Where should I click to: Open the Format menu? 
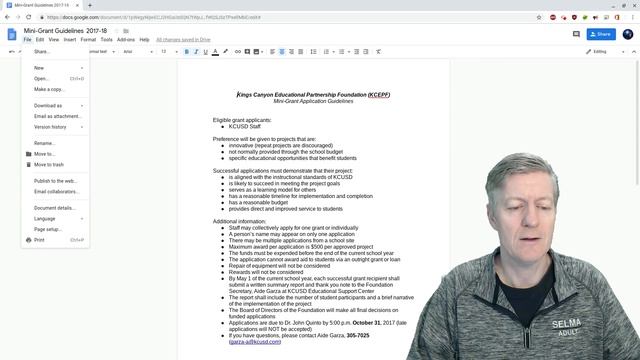[x=88, y=40]
